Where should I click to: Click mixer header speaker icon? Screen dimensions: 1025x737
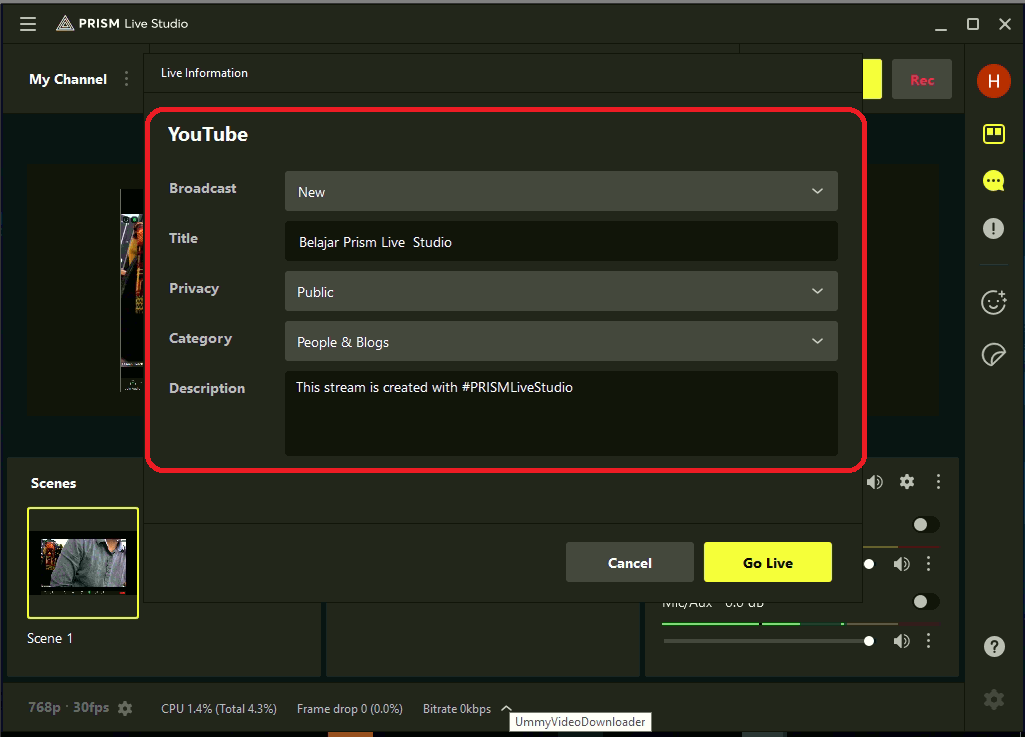click(875, 482)
